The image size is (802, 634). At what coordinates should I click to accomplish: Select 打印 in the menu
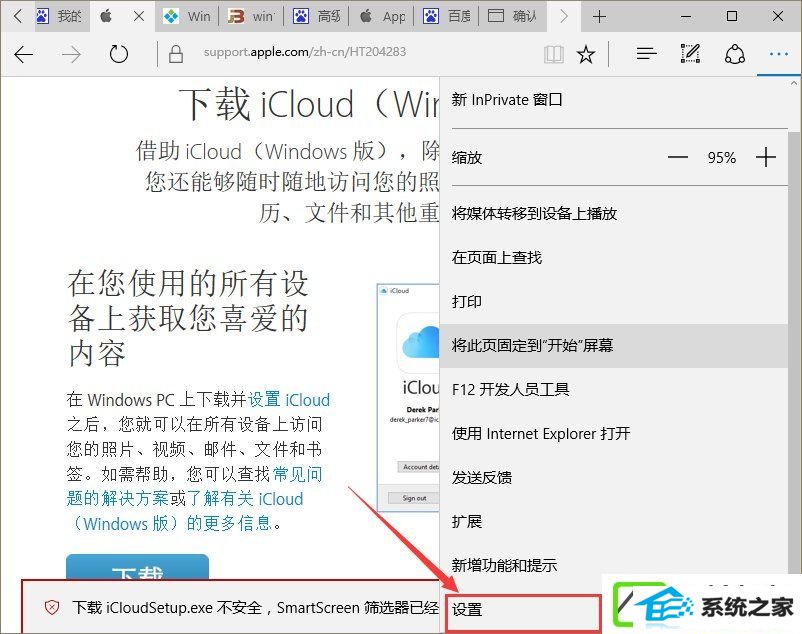[613, 301]
